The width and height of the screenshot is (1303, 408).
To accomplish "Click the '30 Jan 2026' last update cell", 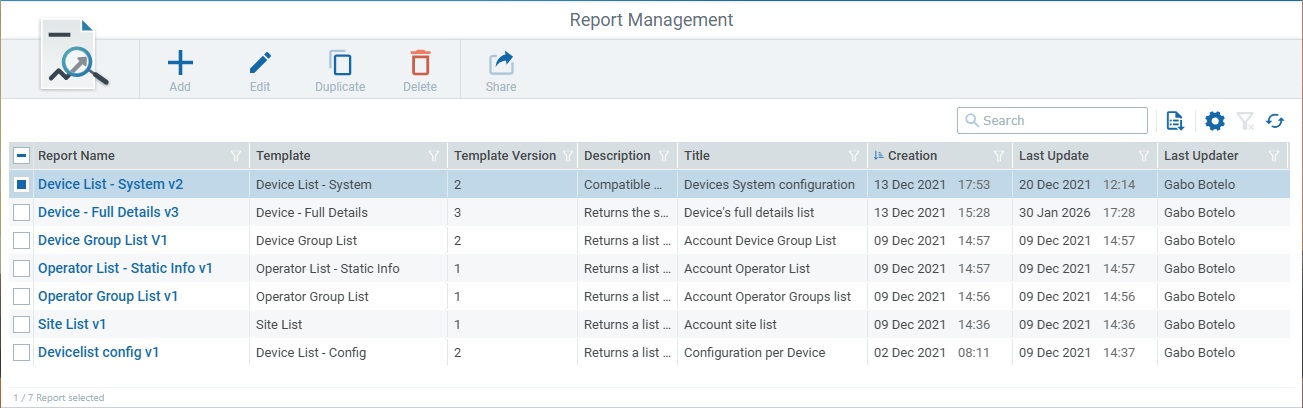I will click(x=1054, y=212).
